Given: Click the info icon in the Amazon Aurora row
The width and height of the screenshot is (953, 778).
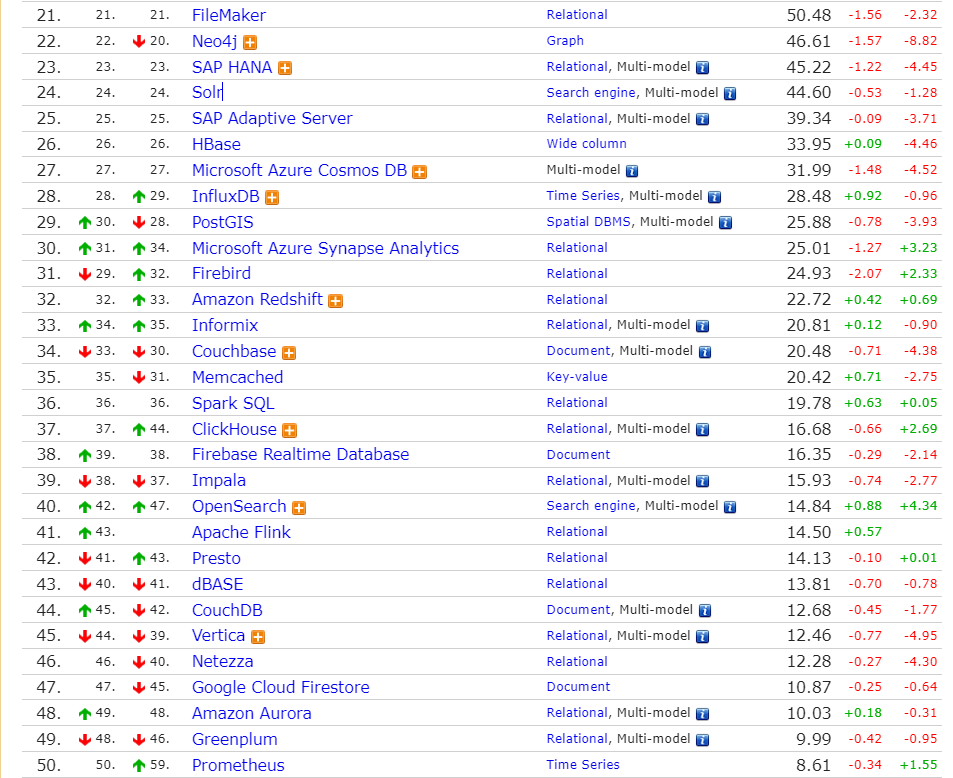Looking at the screenshot, I should [702, 714].
